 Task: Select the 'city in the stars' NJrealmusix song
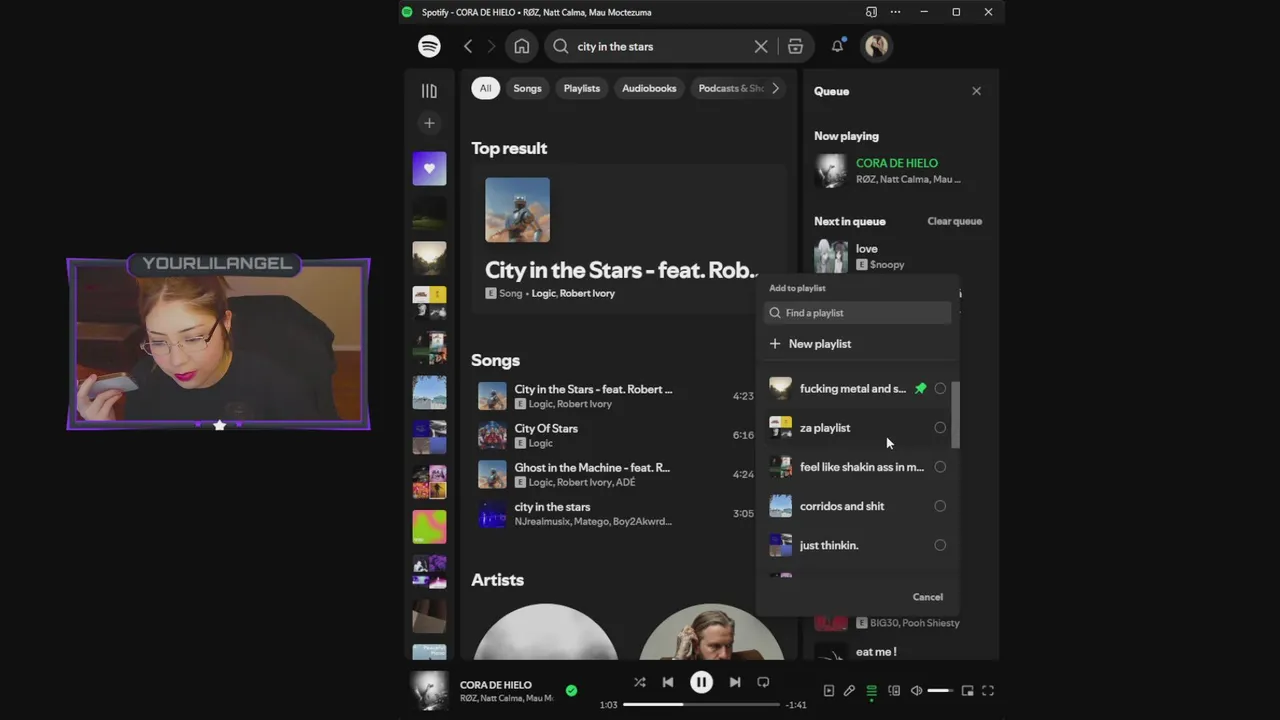[617, 514]
